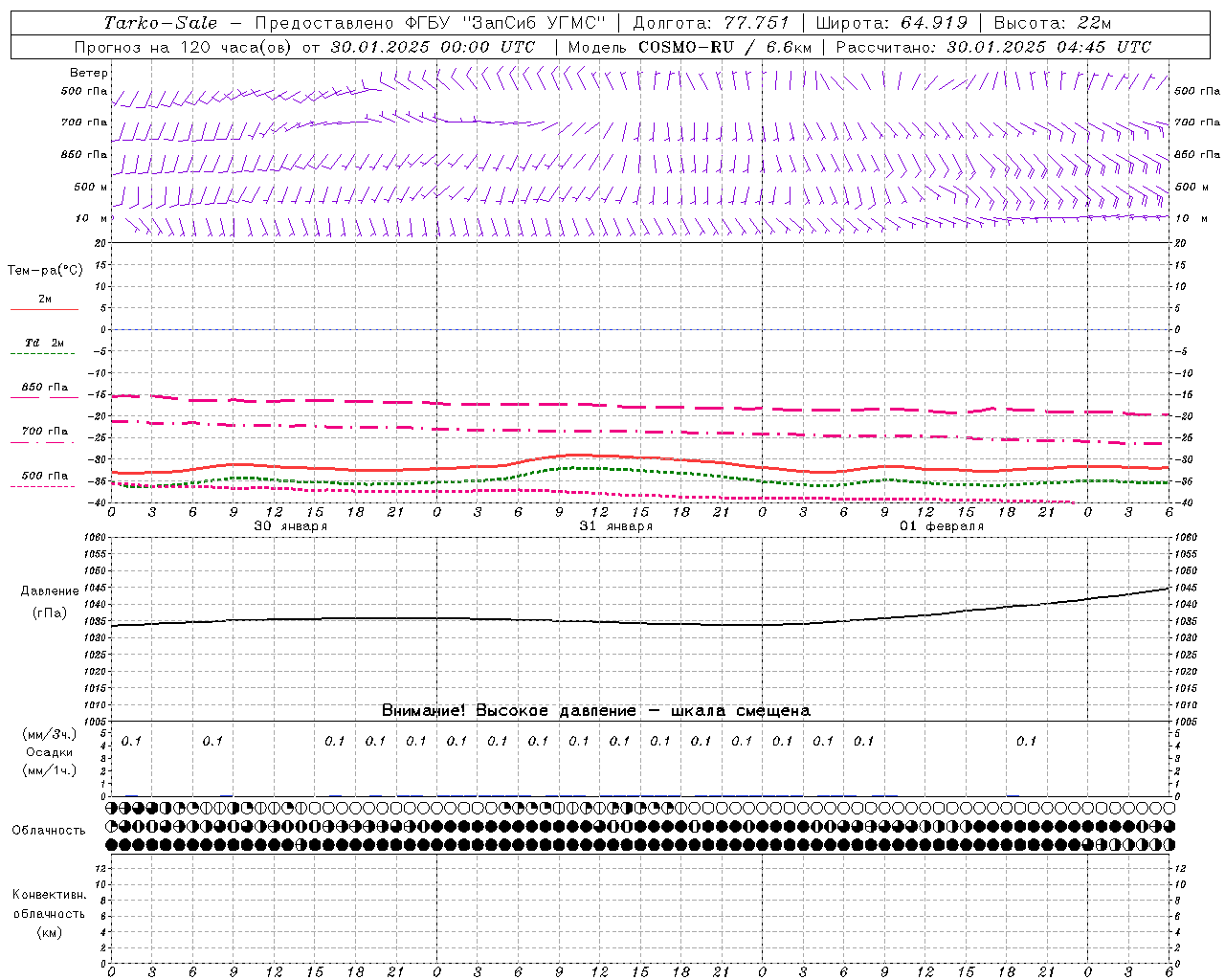Viewport: 1225px width, 980px height.
Task: Click the "31 января" date label
Action: (x=615, y=526)
